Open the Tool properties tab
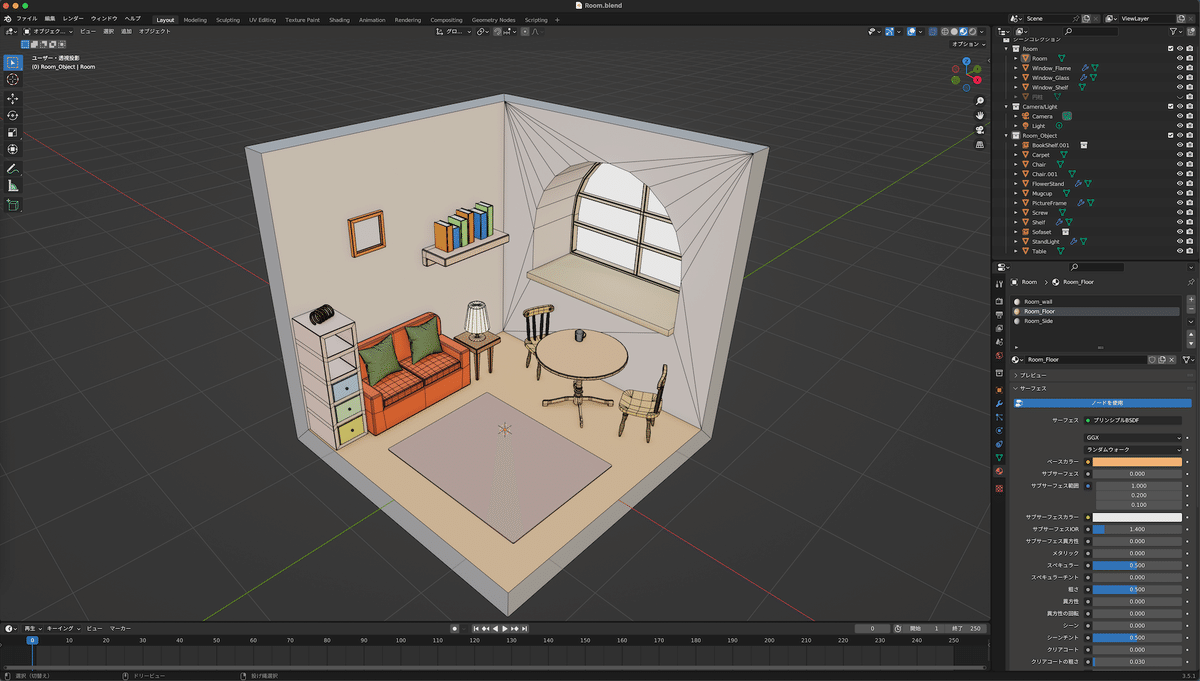Viewport: 1200px width, 681px height. (x=999, y=283)
